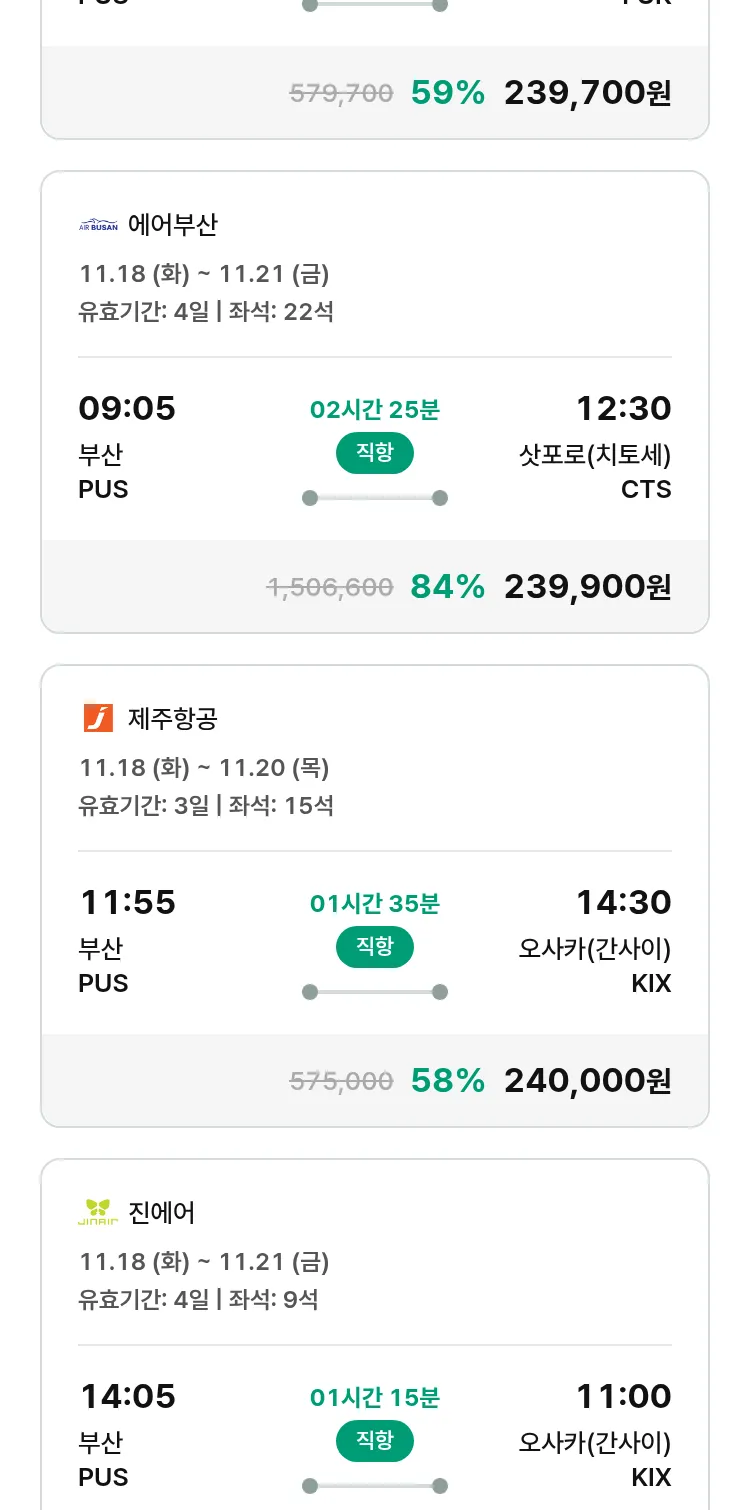Click the Air Busan airline logo
This screenshot has width=750, height=1510.
point(98,225)
